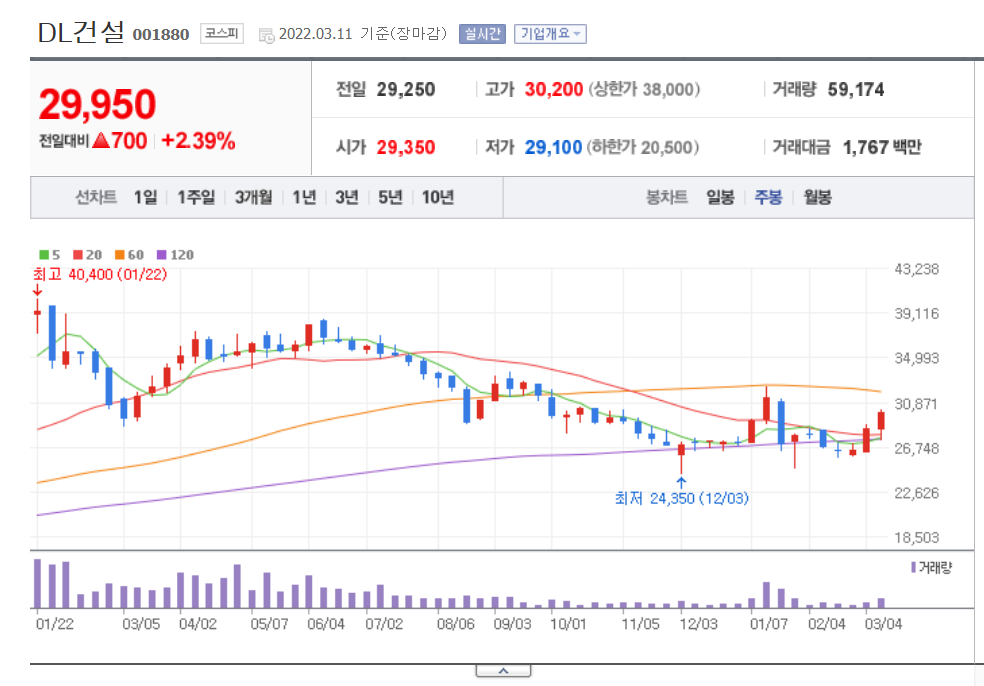This screenshot has width=984, height=686.
Task: Click the 최저 24,350 (12/03) label
Action: [x=682, y=498]
